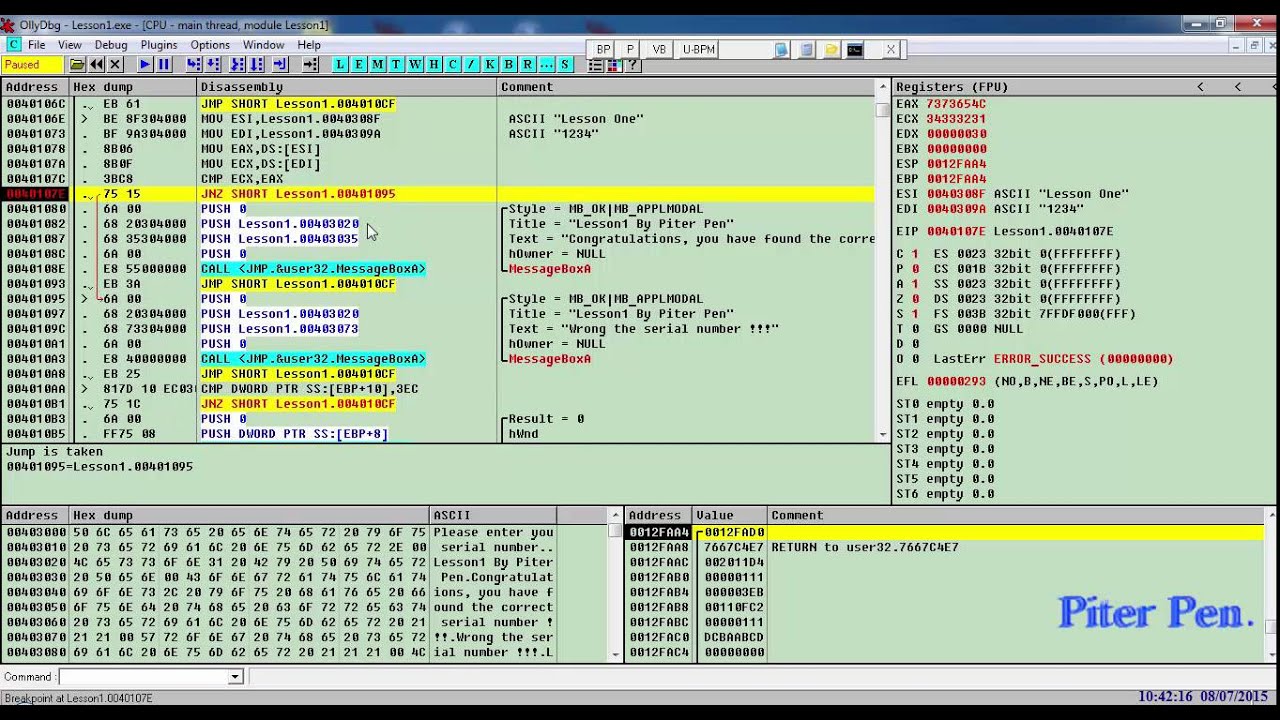This screenshot has height=720, width=1280.
Task: Click the Command input field
Action: coord(144,677)
